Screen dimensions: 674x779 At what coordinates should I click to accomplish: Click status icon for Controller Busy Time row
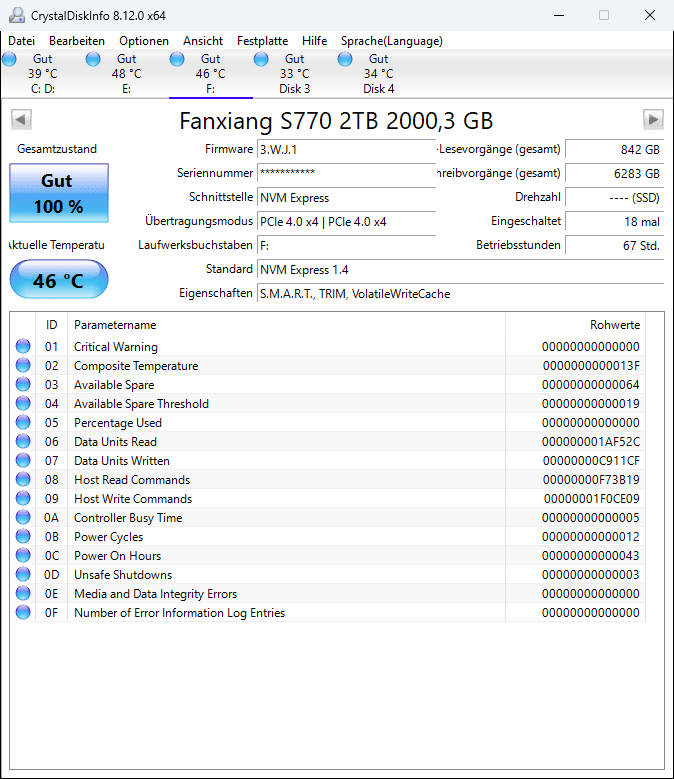click(x=23, y=517)
